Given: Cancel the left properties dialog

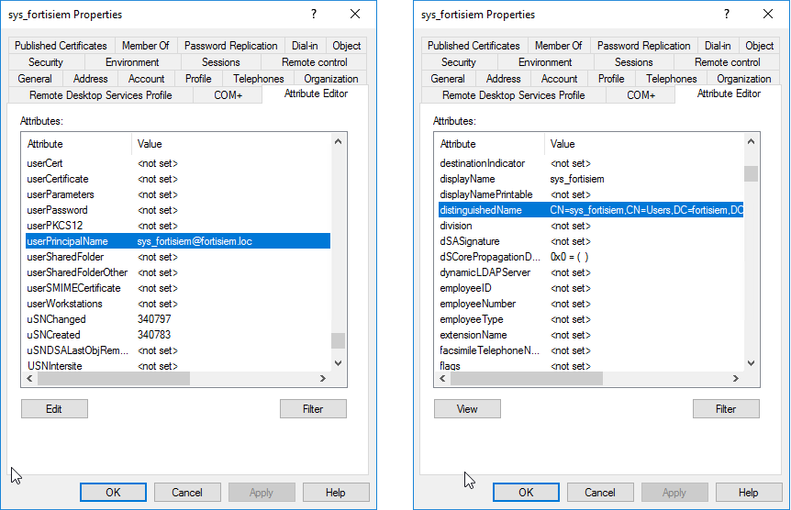Looking at the screenshot, I should (x=187, y=492).
